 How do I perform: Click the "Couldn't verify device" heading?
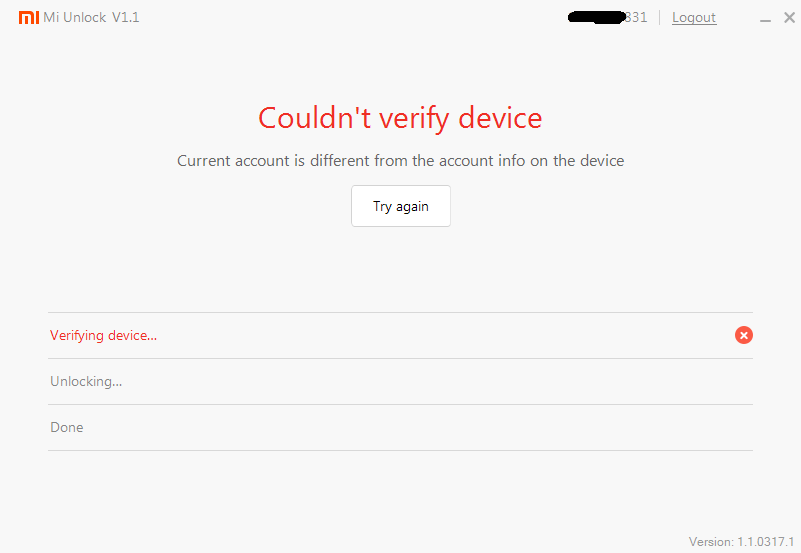point(400,118)
